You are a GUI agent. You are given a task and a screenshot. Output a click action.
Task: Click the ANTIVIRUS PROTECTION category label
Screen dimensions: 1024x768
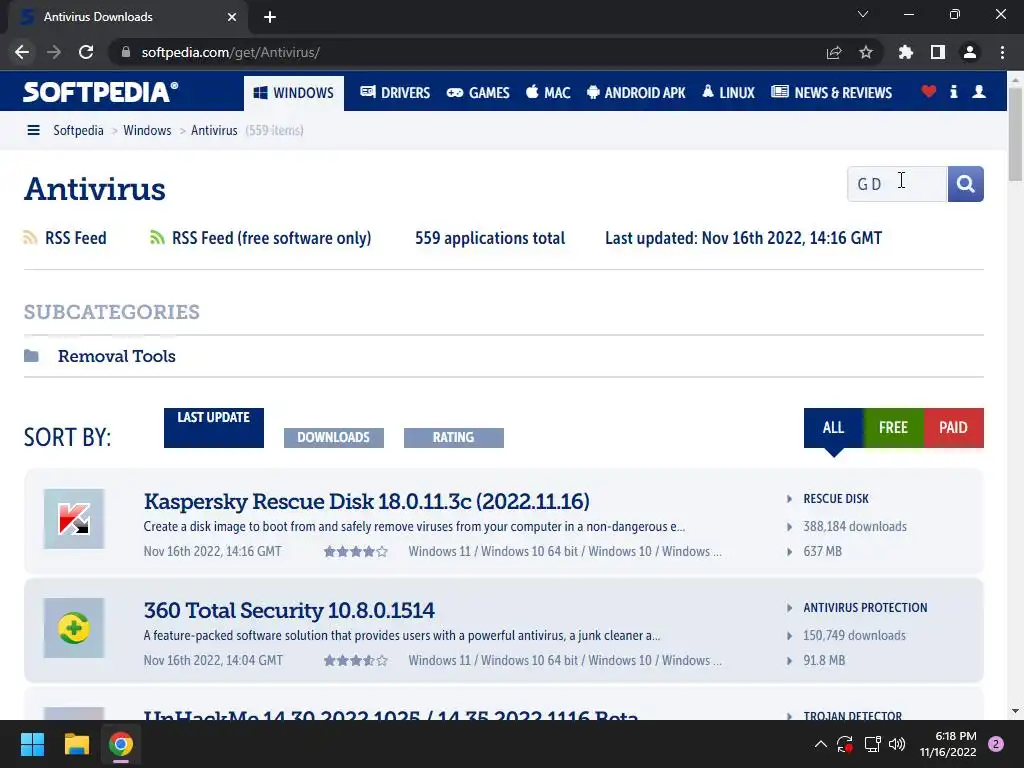(x=865, y=608)
